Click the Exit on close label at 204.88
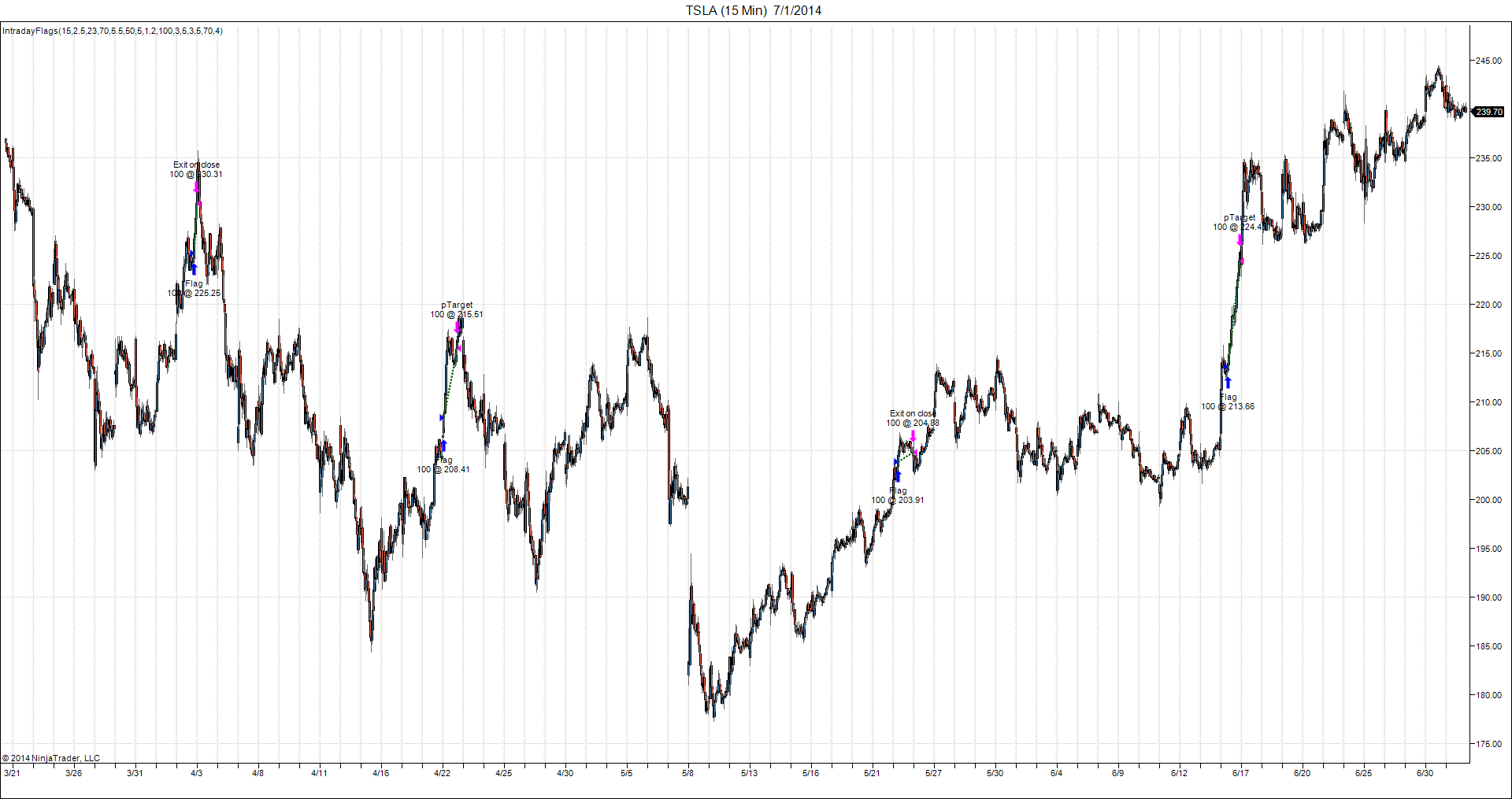Screen dimensions: 1512x799 coord(913,419)
